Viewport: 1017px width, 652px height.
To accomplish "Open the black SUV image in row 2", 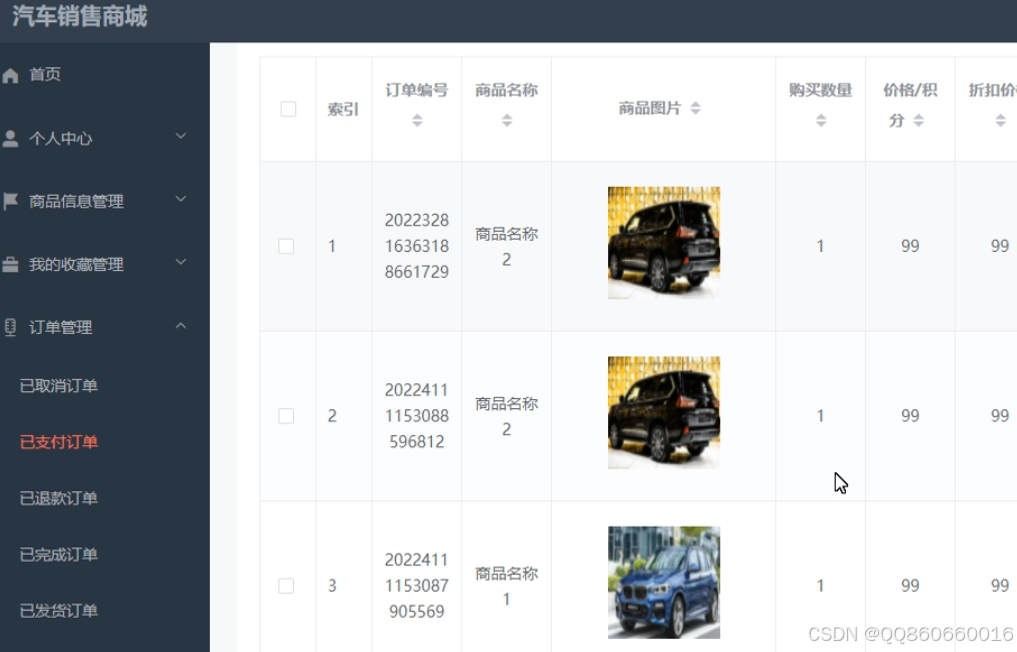I will tap(664, 413).
